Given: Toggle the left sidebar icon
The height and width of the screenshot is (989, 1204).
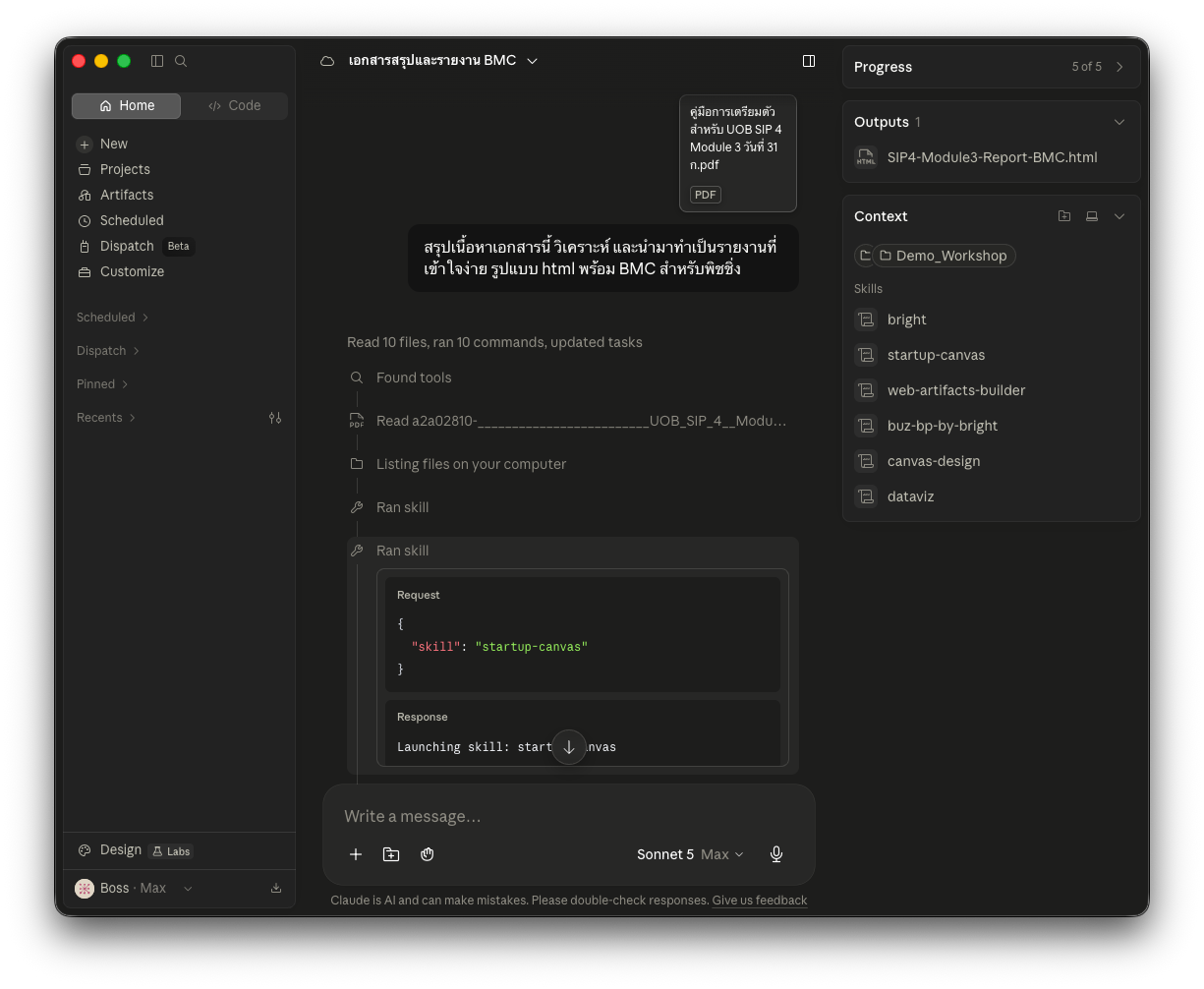Looking at the screenshot, I should (157, 61).
